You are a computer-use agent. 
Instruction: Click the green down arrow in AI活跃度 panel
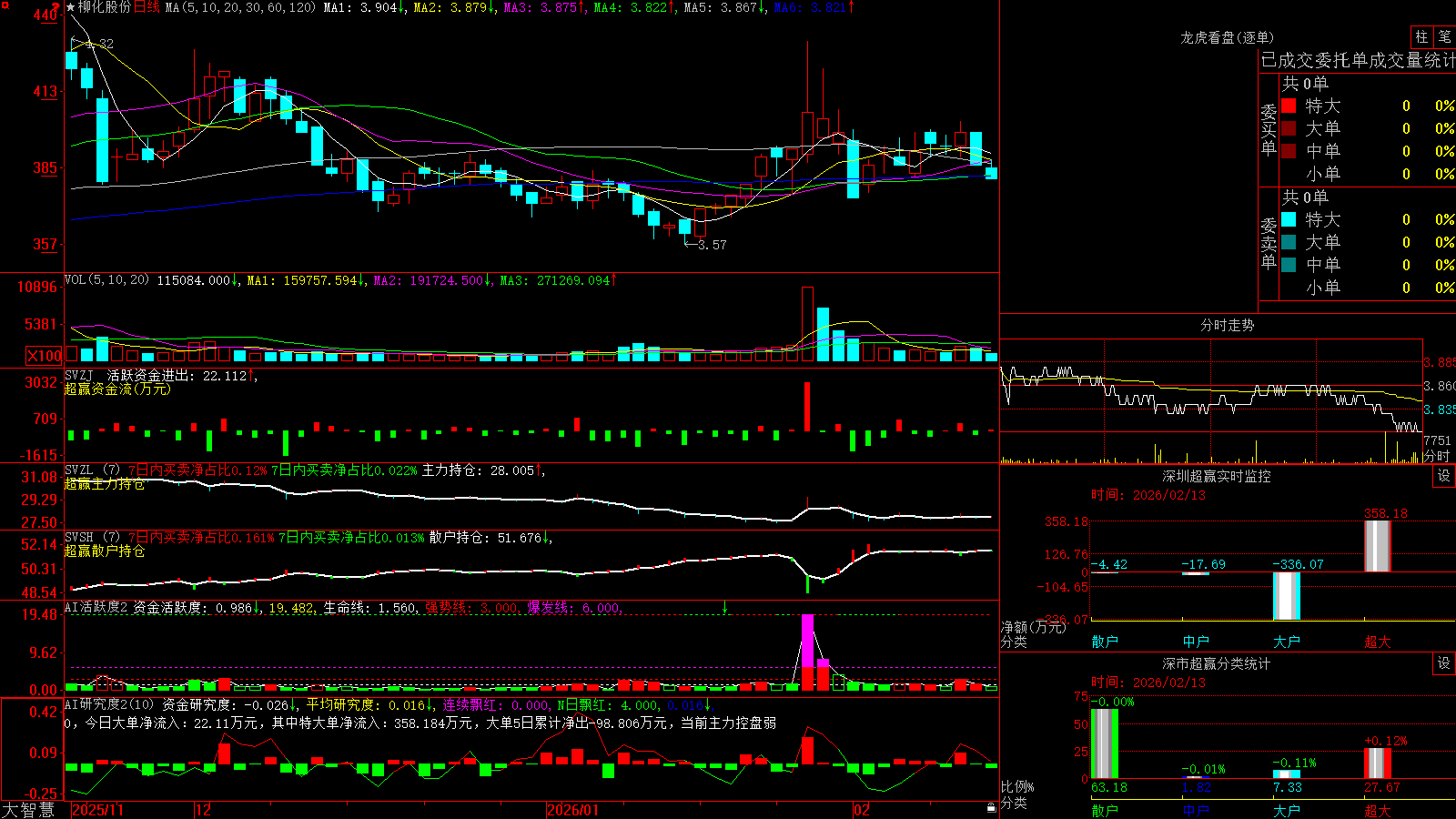[725, 607]
